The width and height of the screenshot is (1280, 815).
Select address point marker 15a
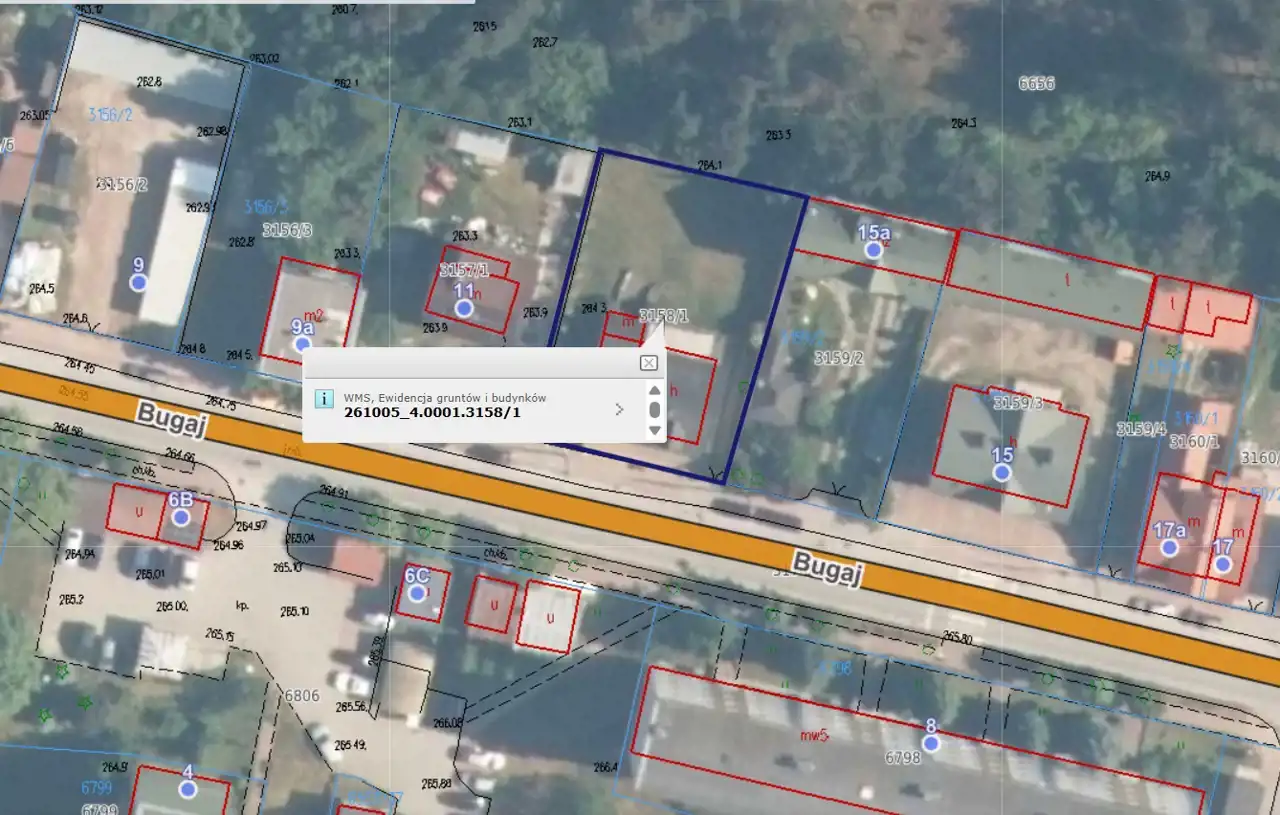(x=874, y=250)
